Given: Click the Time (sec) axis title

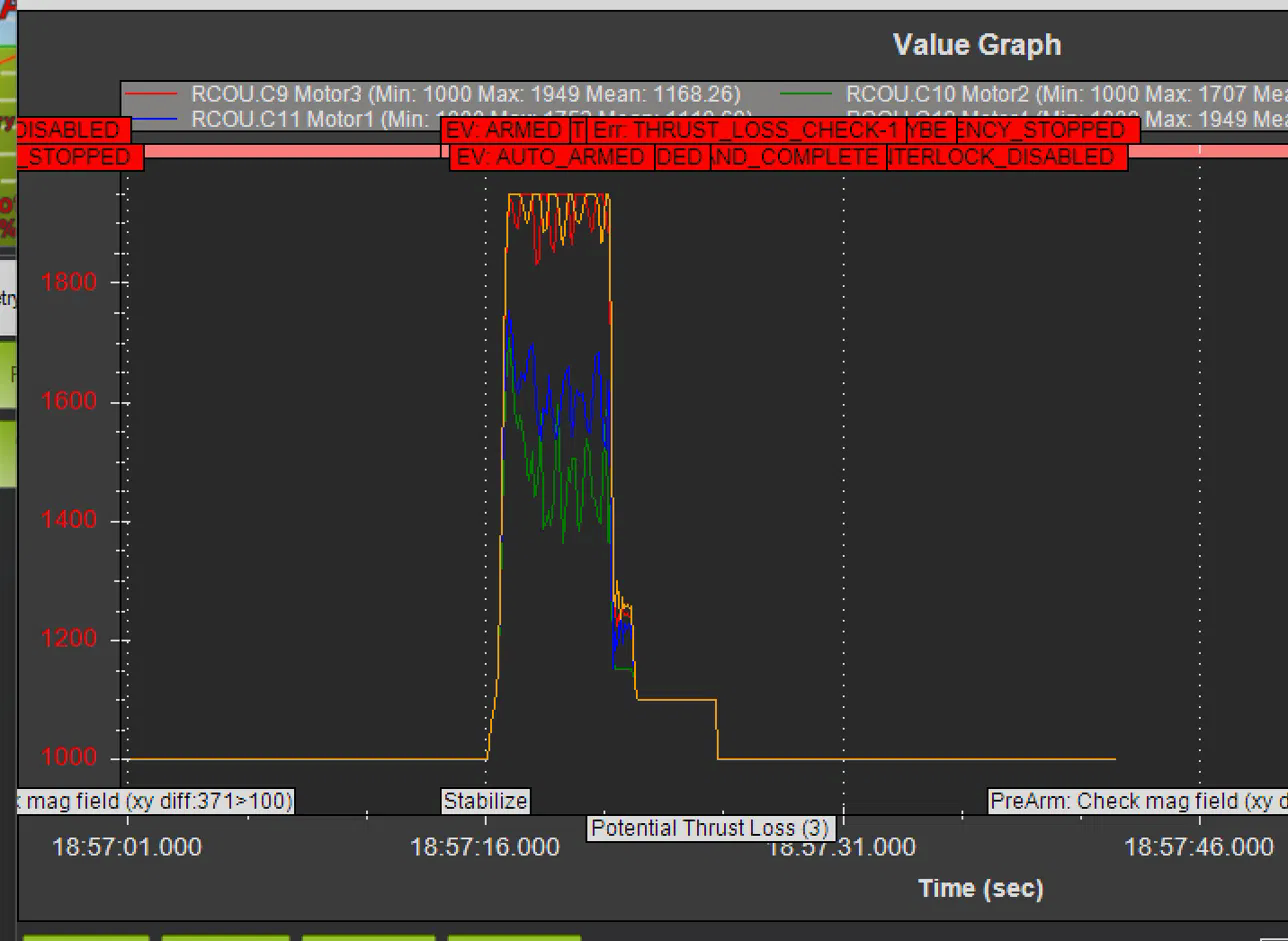Looking at the screenshot, I should [980, 888].
